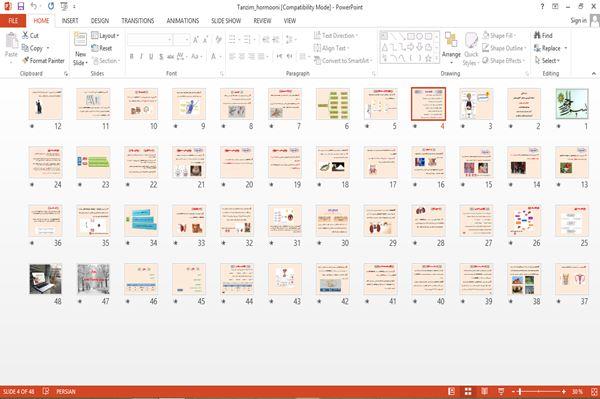Click zoom in plus button

point(564,391)
